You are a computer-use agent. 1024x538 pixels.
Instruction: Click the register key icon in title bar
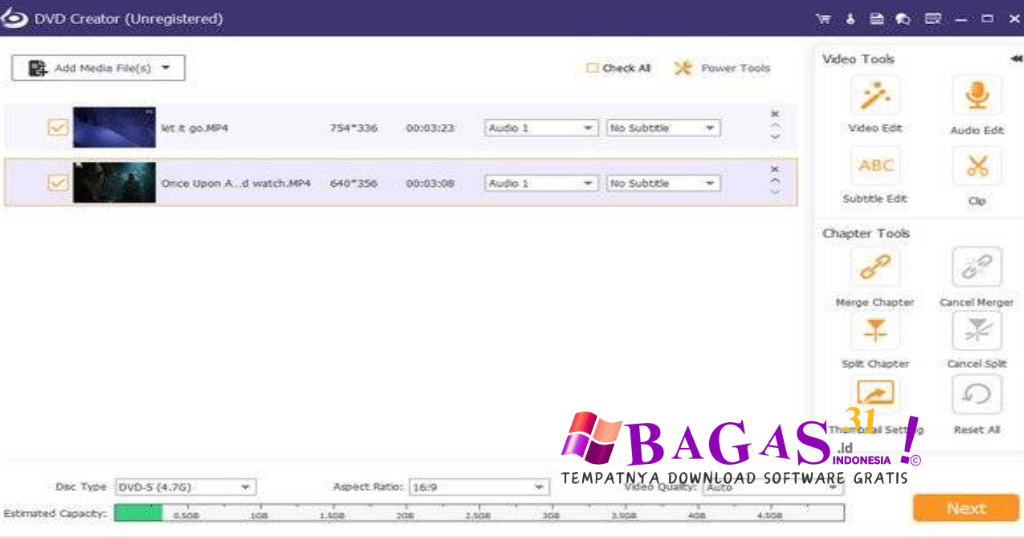[850, 19]
